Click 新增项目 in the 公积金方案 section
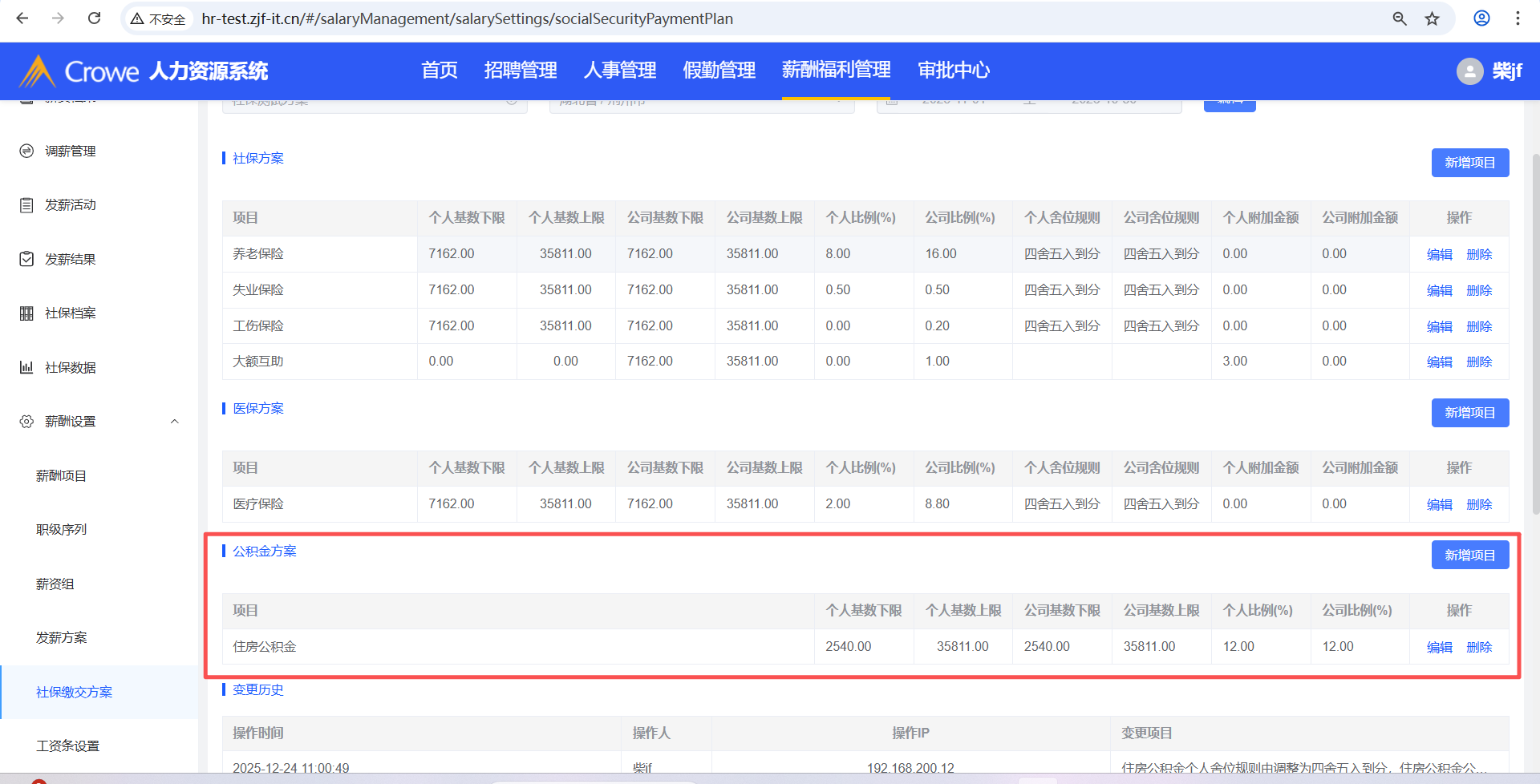The width and height of the screenshot is (1540, 784). coord(1469,555)
